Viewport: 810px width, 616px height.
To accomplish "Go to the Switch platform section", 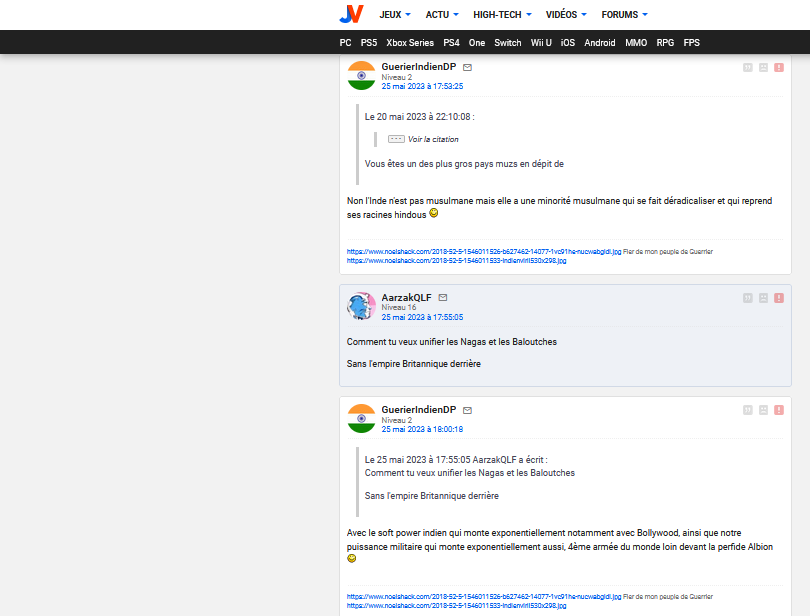I will [x=508, y=43].
